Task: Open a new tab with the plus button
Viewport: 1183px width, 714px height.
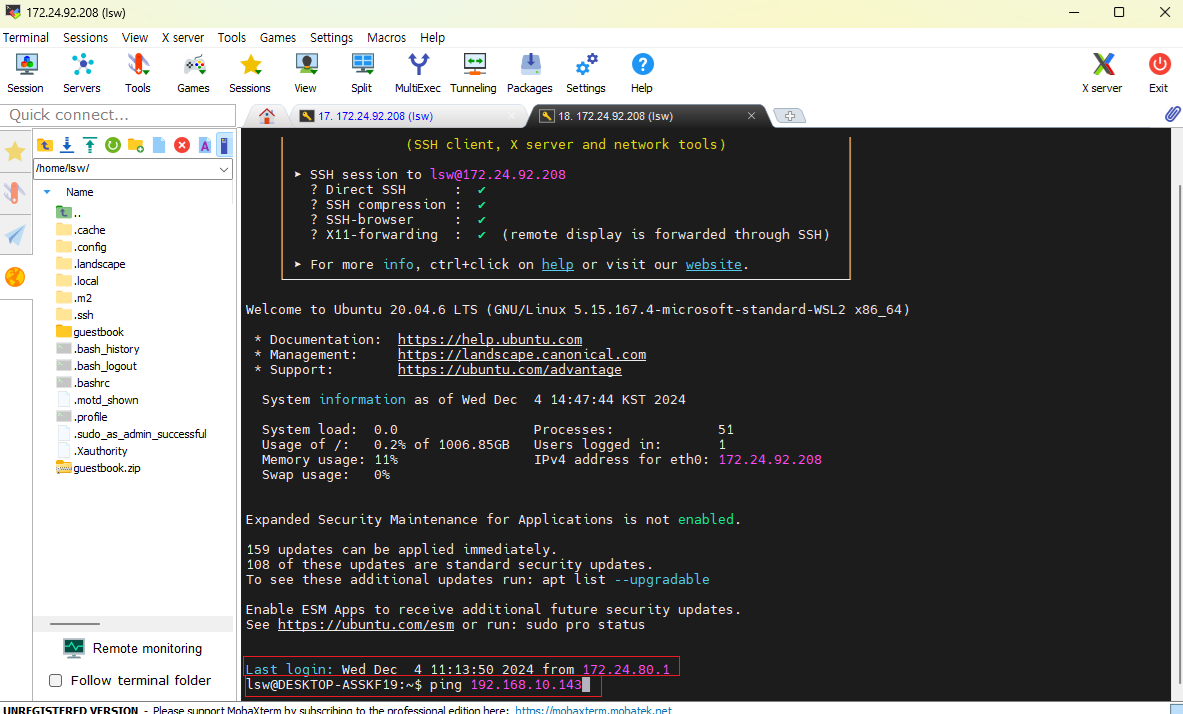Action: (x=790, y=115)
